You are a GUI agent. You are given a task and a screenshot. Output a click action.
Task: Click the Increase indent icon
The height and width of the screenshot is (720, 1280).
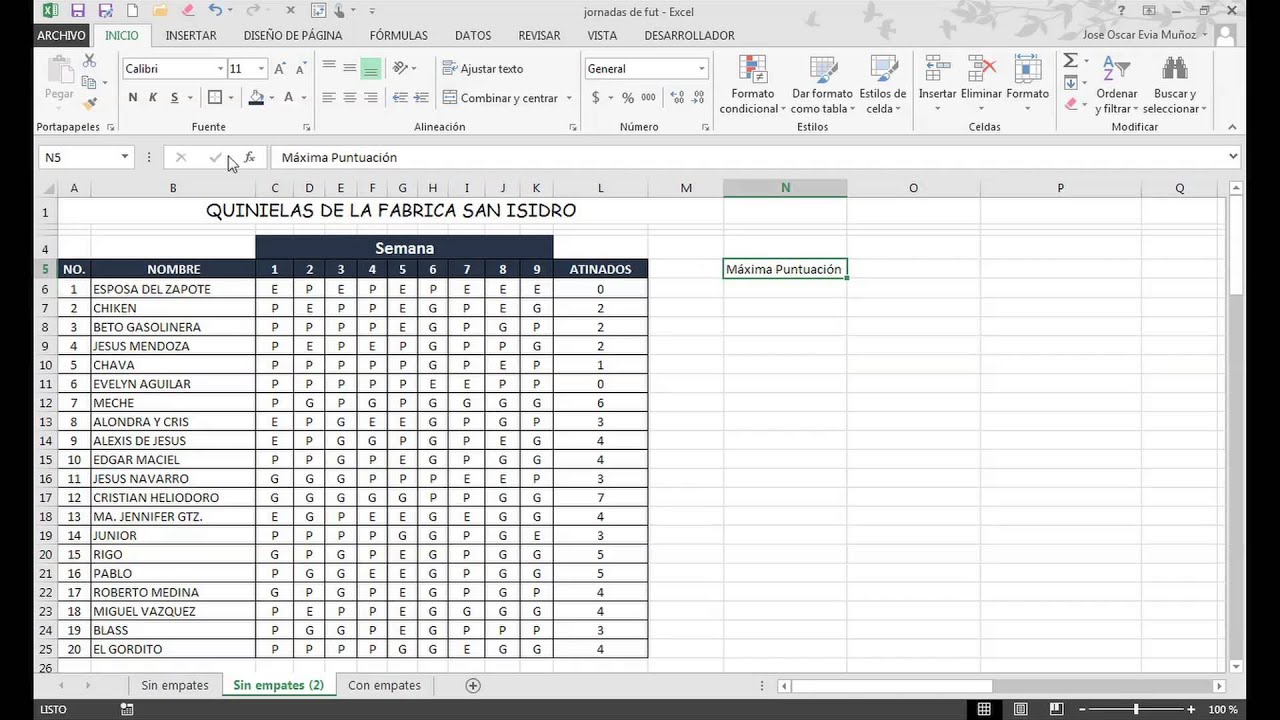[x=421, y=98]
